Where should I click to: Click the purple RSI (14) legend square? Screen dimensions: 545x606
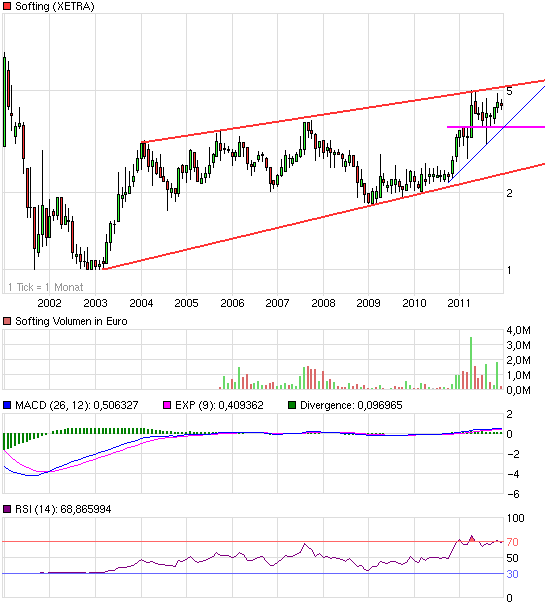(7, 509)
